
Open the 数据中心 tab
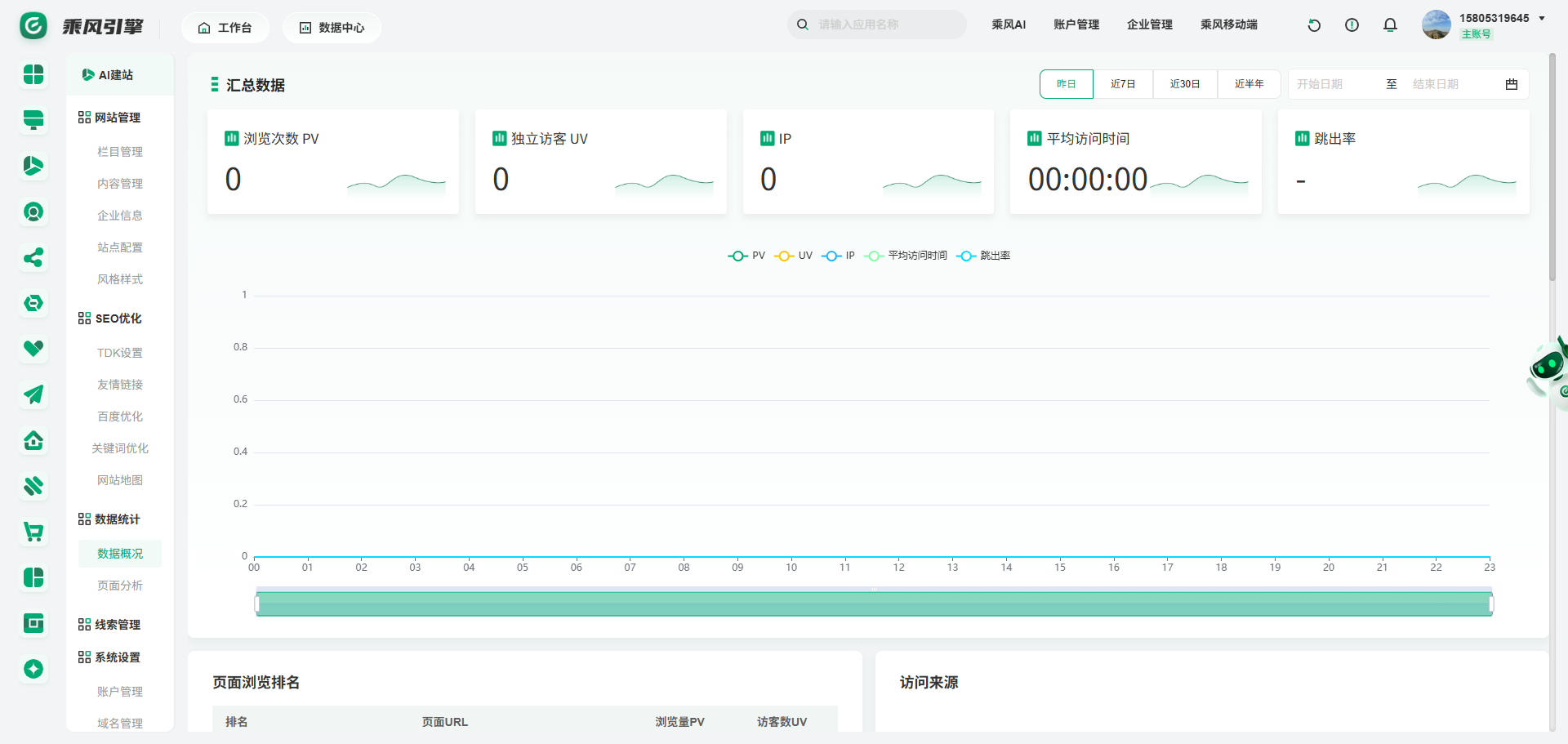[x=332, y=28]
